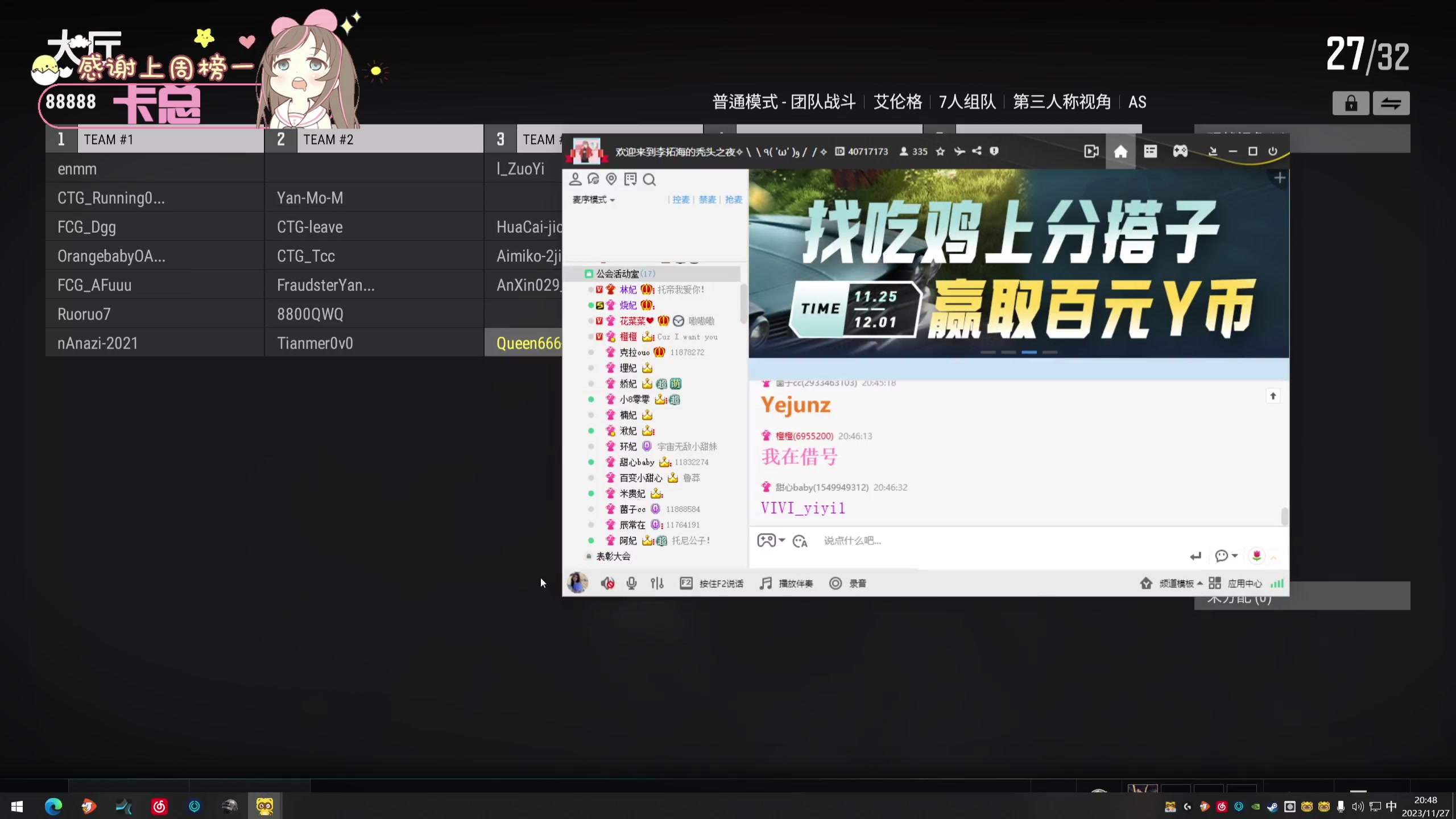1456x819 pixels.
Task: Open the emoji text icon beside chat input
Action: tap(800, 541)
